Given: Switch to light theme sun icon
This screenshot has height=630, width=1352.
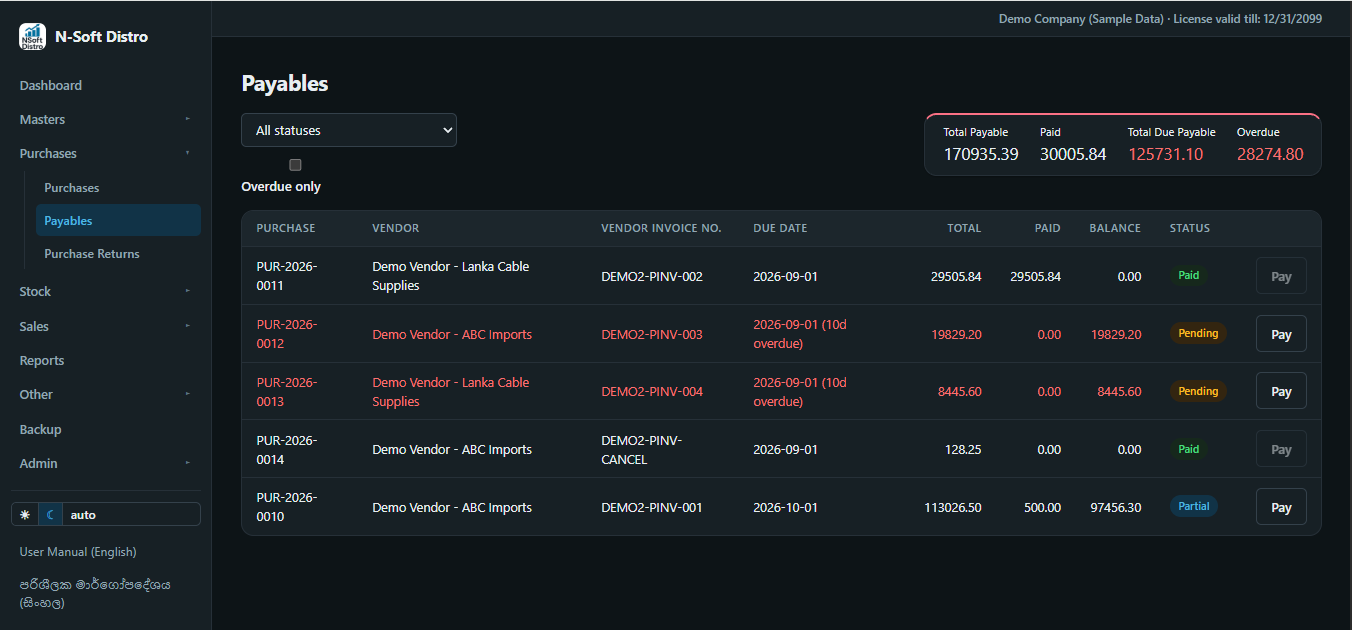Looking at the screenshot, I should pos(25,515).
